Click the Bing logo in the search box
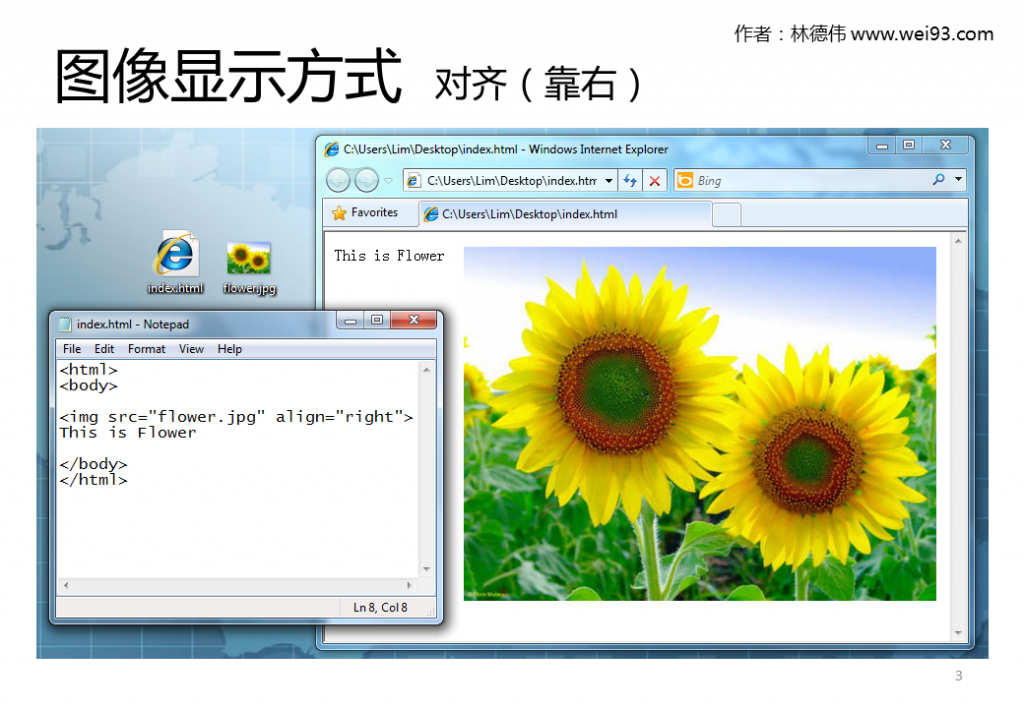This screenshot has height=708, width=1024. tap(685, 180)
